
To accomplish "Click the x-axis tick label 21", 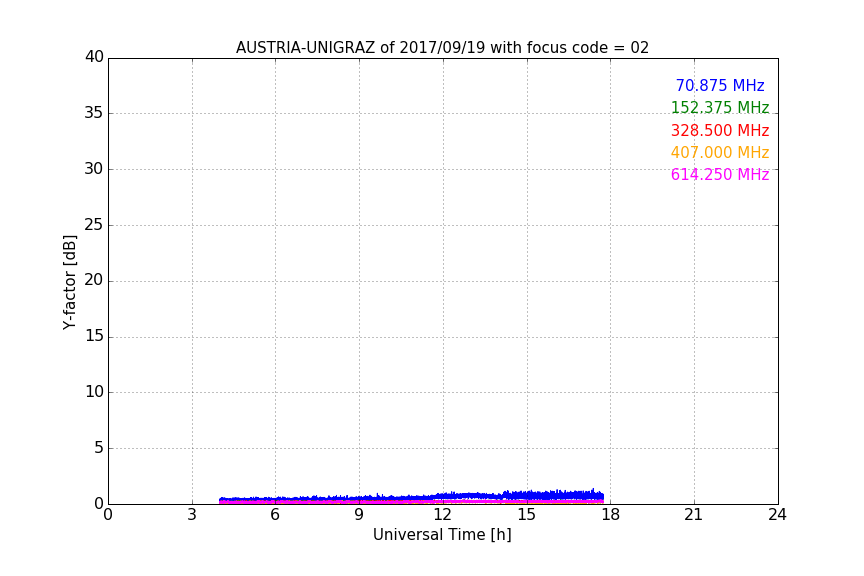I will pyautogui.click(x=694, y=515).
